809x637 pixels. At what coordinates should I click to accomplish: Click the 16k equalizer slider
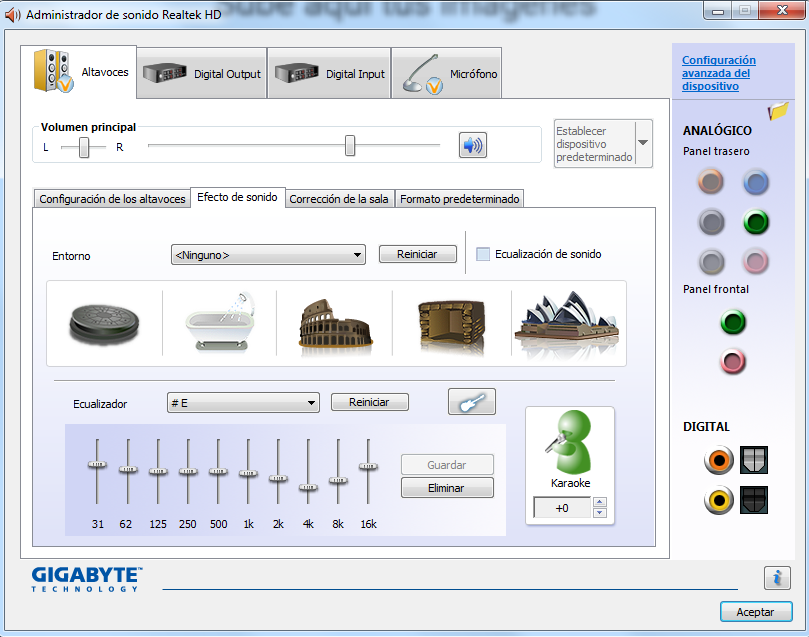pyautogui.click(x=368, y=466)
